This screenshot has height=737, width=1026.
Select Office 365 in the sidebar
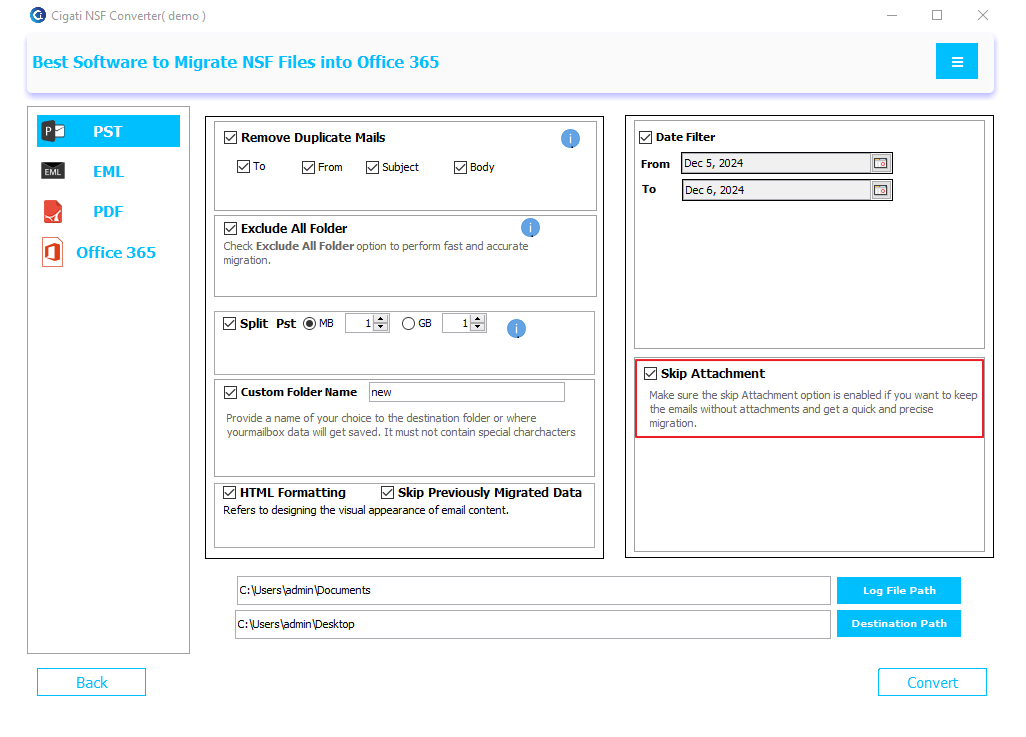pos(109,253)
